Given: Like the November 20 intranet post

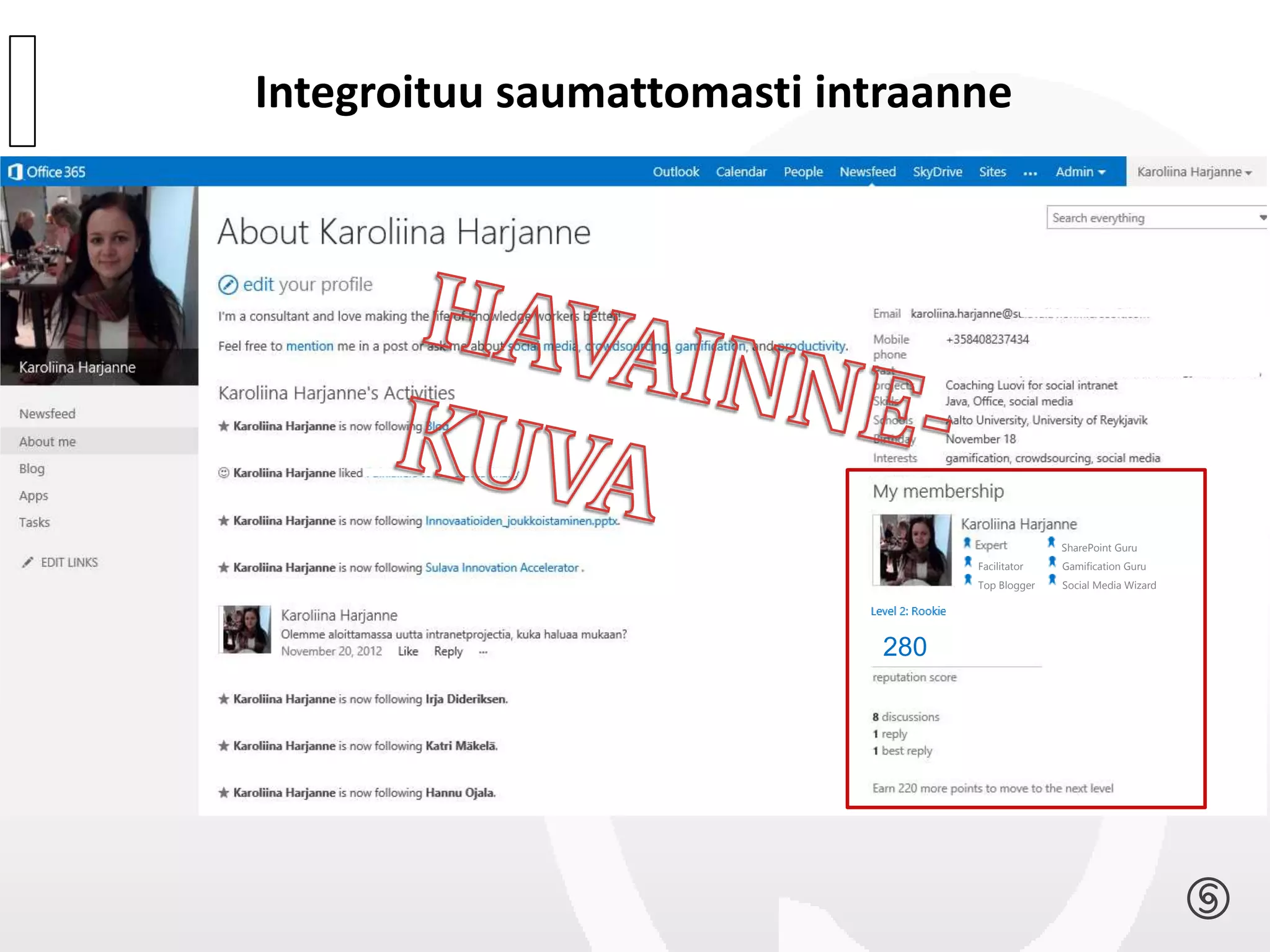Looking at the screenshot, I should (x=407, y=651).
